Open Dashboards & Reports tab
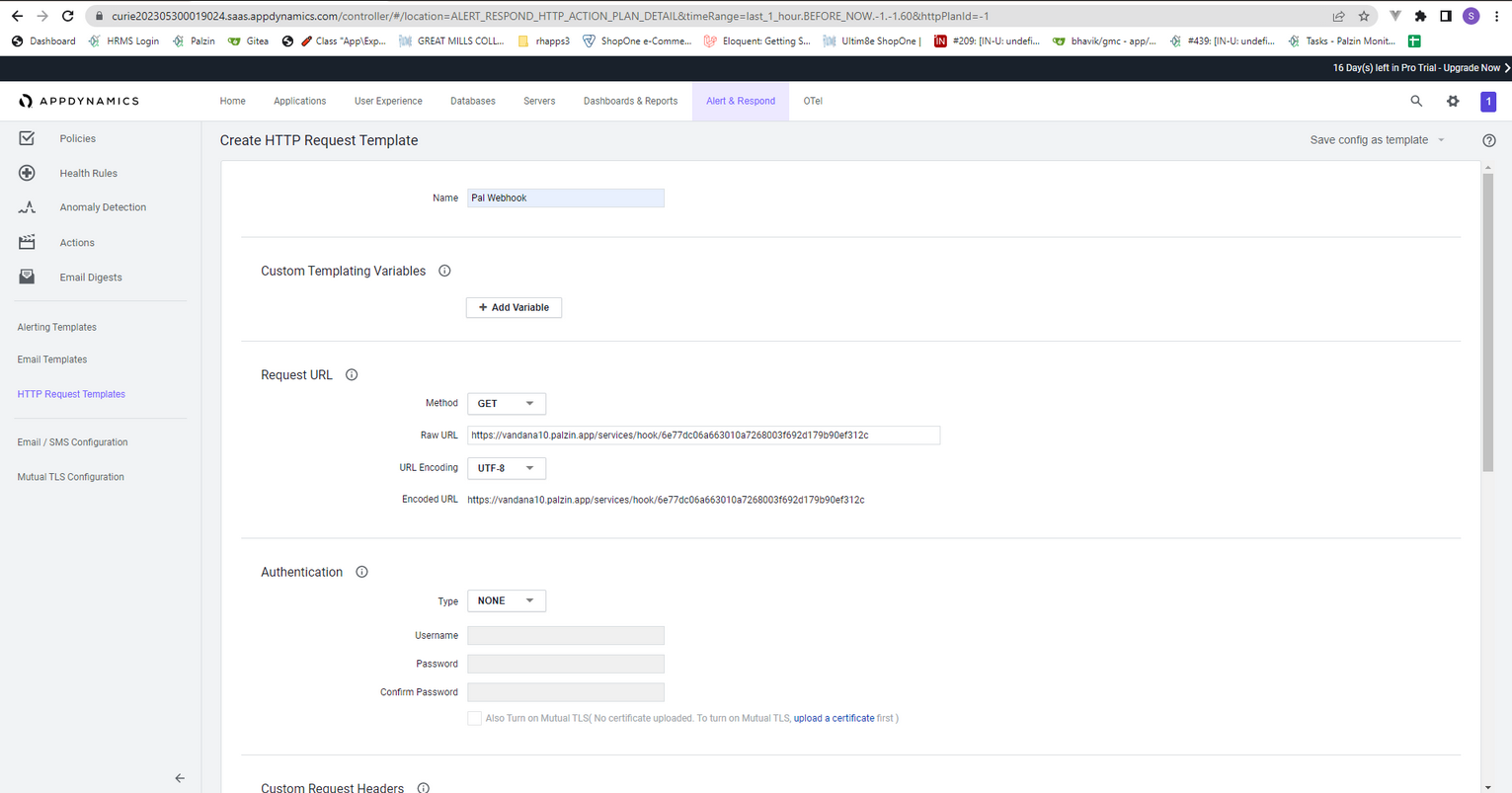The width and height of the screenshot is (1512, 793). (630, 101)
